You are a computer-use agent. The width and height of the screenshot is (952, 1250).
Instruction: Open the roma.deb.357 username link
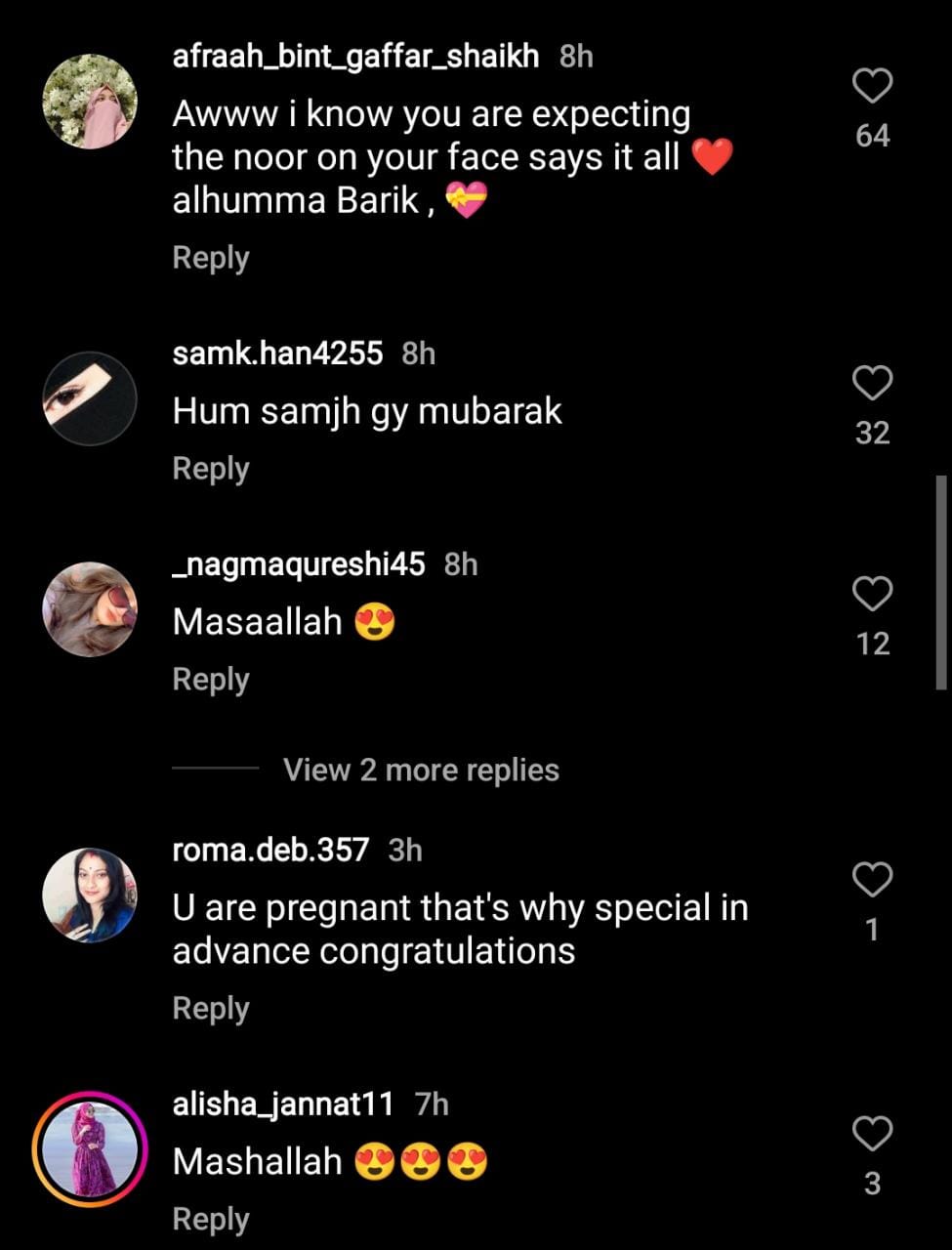(270, 850)
